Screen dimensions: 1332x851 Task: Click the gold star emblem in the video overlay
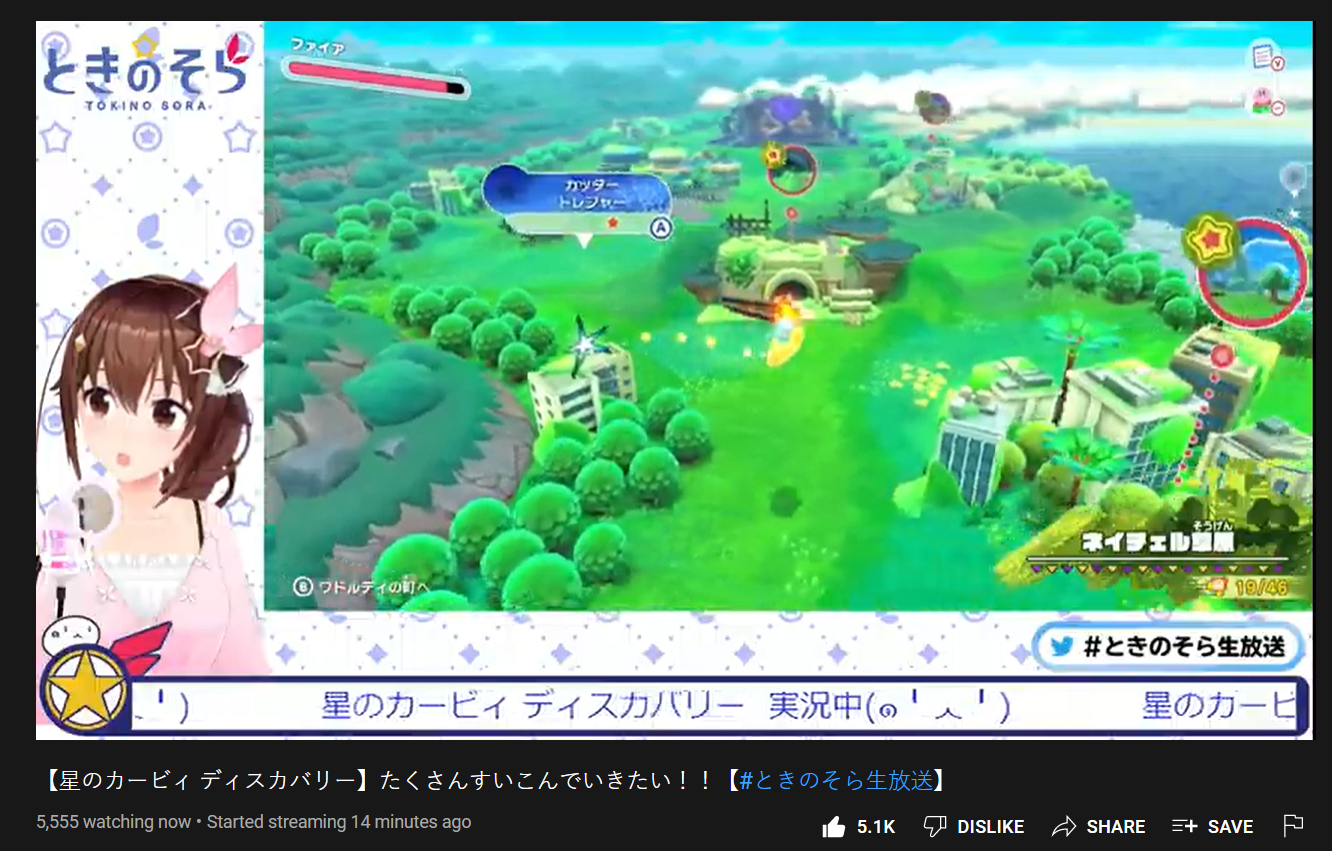(85, 689)
